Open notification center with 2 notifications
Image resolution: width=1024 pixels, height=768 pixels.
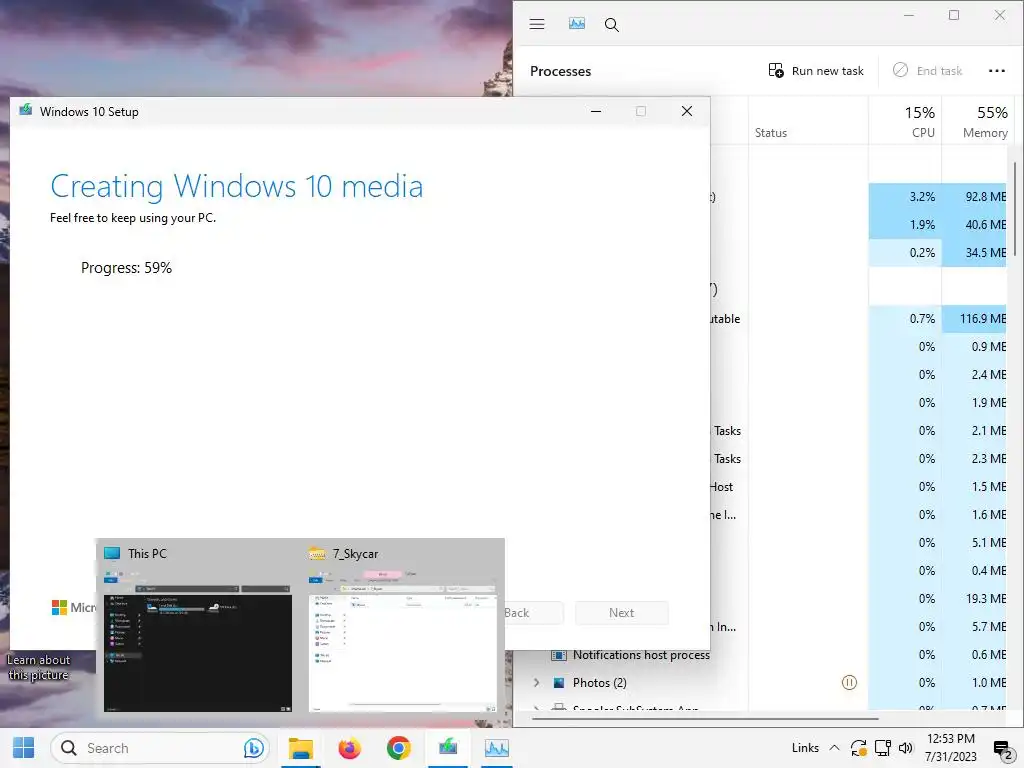[x=1002, y=749]
